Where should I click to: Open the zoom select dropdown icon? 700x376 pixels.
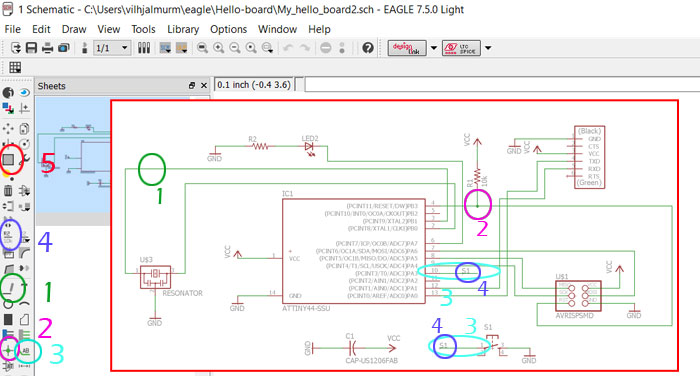point(267,48)
